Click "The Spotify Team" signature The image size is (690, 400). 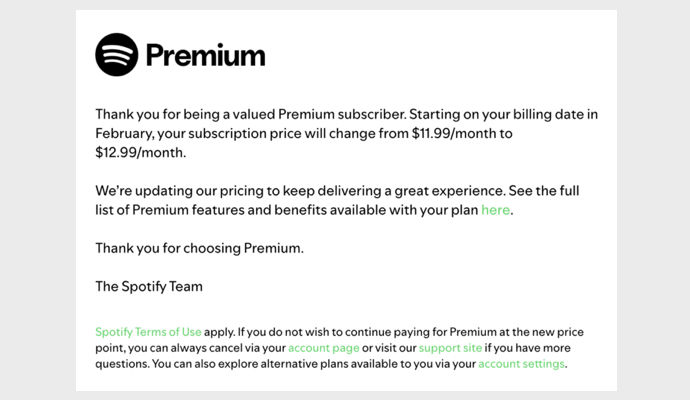pos(149,286)
